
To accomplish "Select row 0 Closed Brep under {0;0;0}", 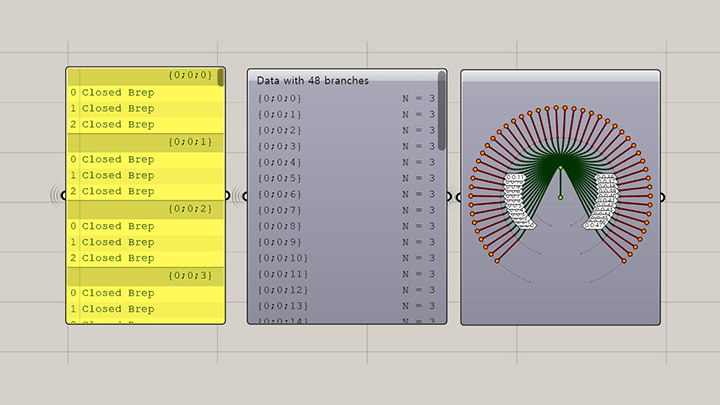I will pos(146,93).
